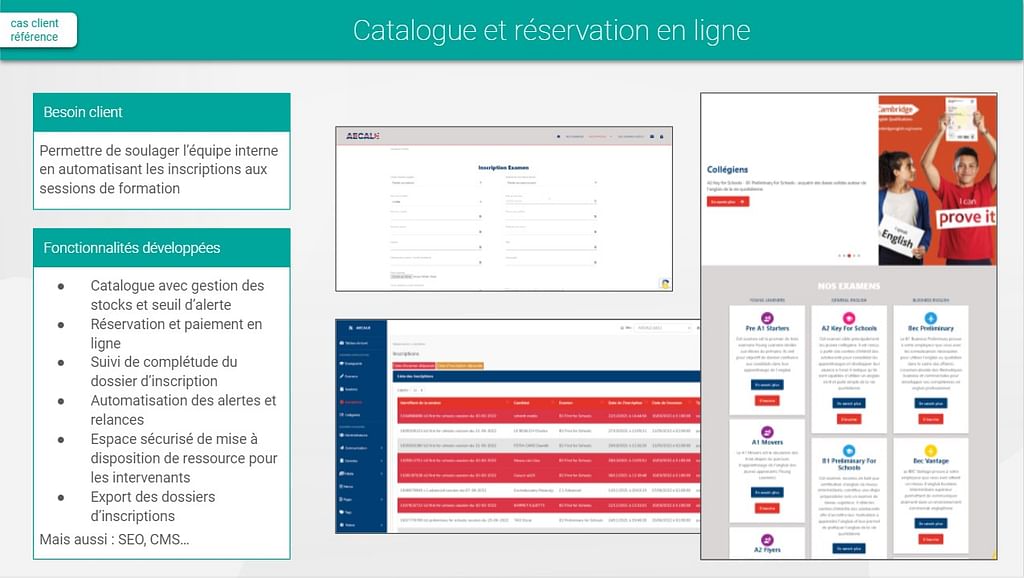Open the top-right dropdown in the inscription form
The width and height of the screenshot is (1024, 578).
point(553,183)
